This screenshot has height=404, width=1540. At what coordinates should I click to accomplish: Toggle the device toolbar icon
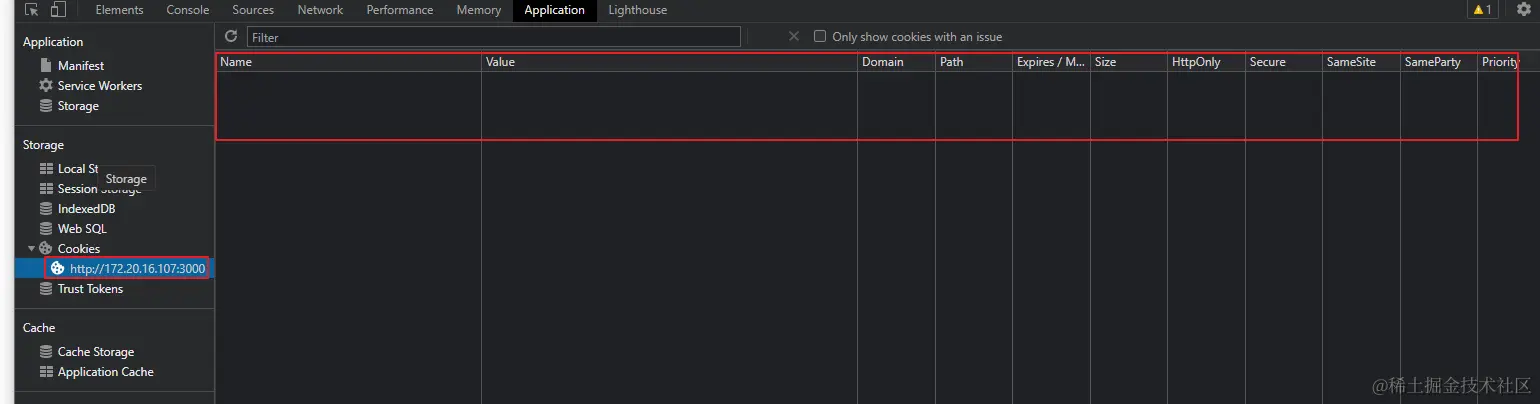pos(58,10)
